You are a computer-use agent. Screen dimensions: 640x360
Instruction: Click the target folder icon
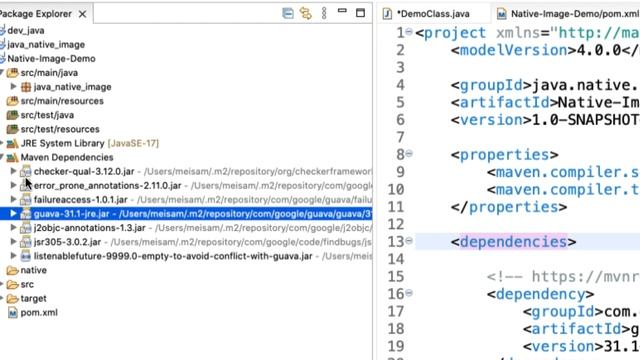[x=12, y=299]
